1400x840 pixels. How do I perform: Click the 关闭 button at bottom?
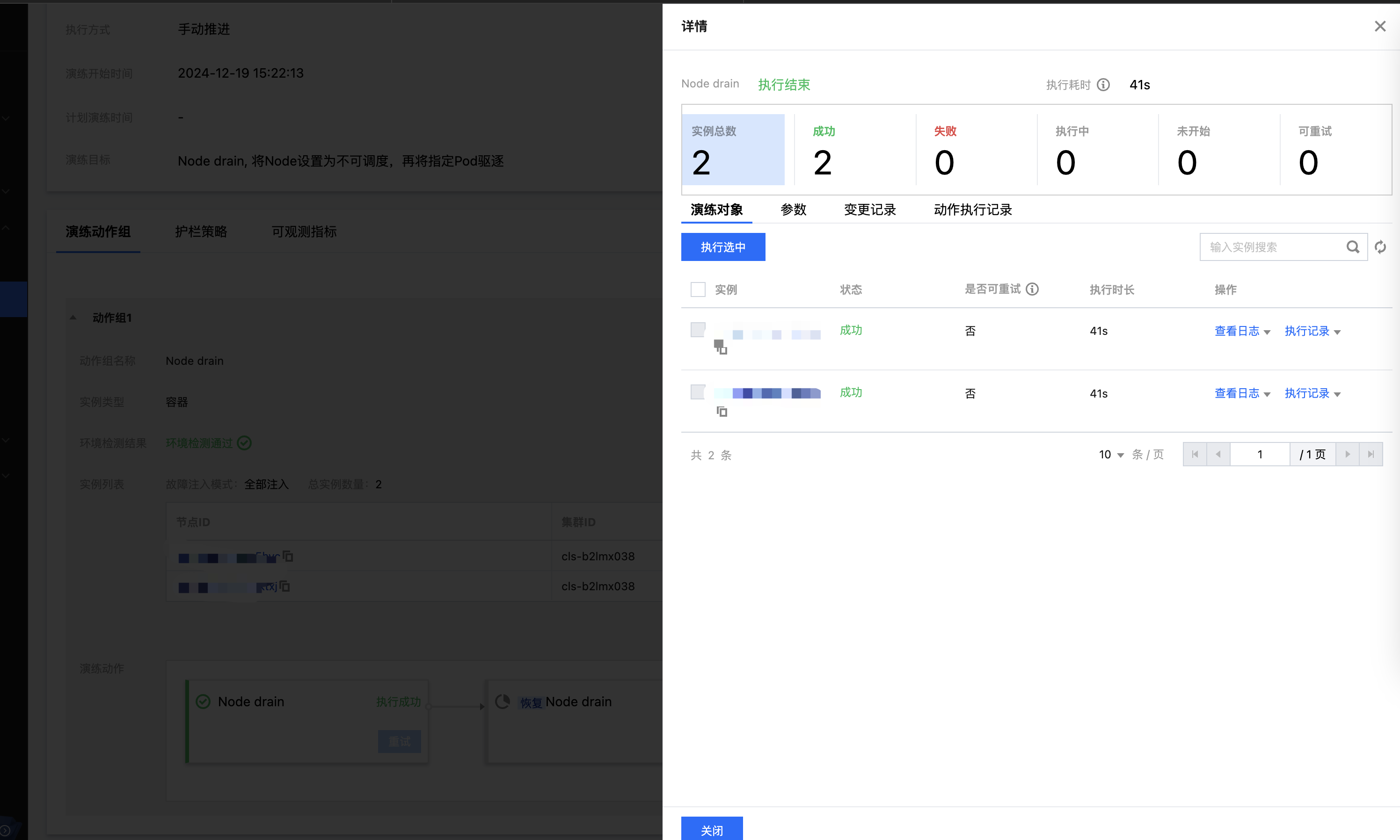(x=711, y=829)
